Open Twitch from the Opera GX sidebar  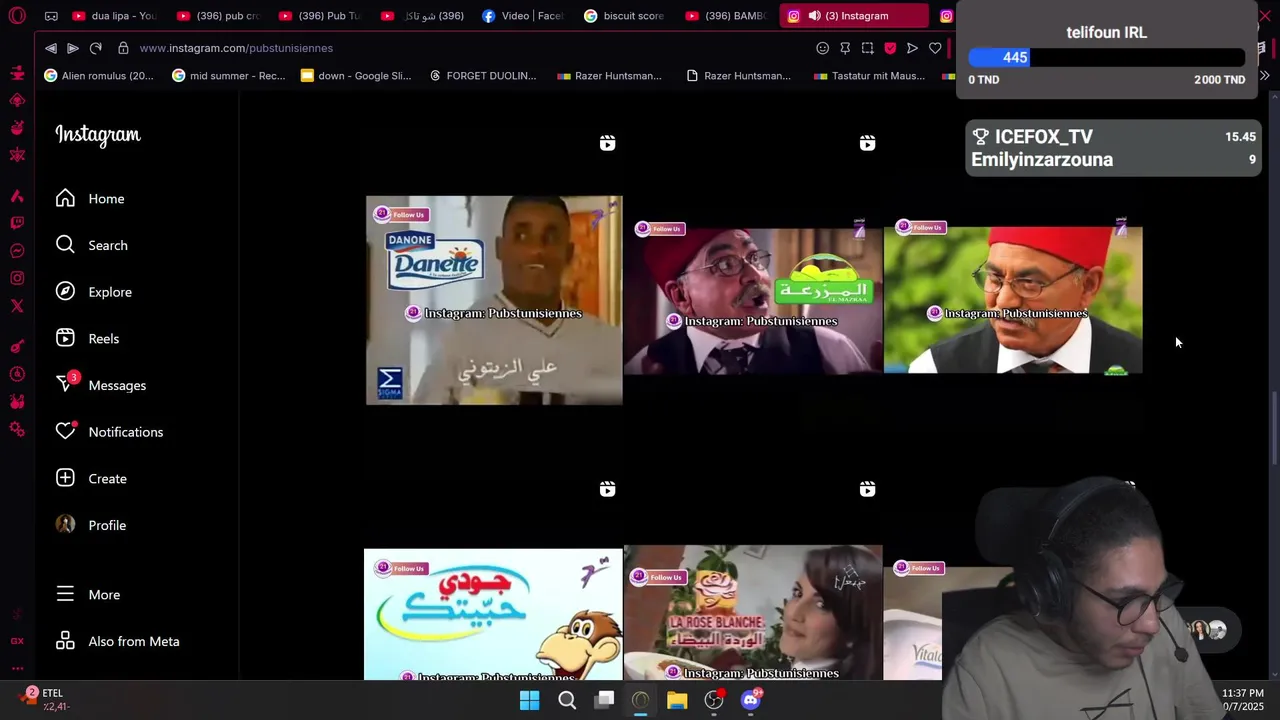point(17,223)
